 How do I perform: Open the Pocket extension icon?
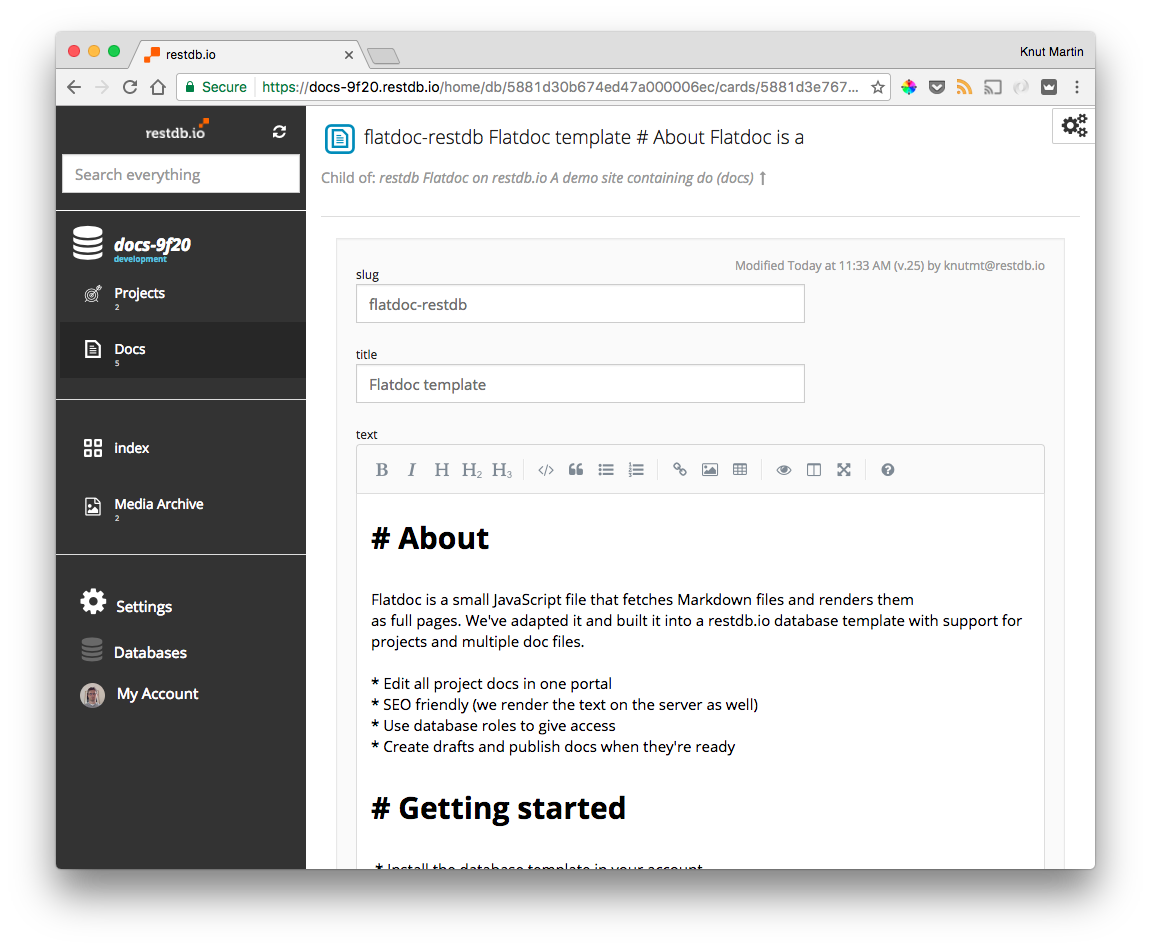click(x=937, y=87)
